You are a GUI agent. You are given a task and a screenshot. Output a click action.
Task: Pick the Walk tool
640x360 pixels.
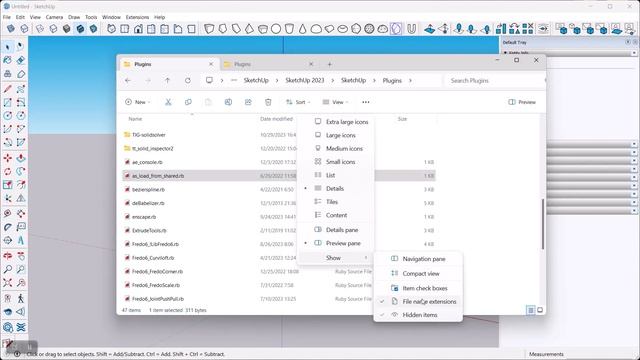pos(21,298)
